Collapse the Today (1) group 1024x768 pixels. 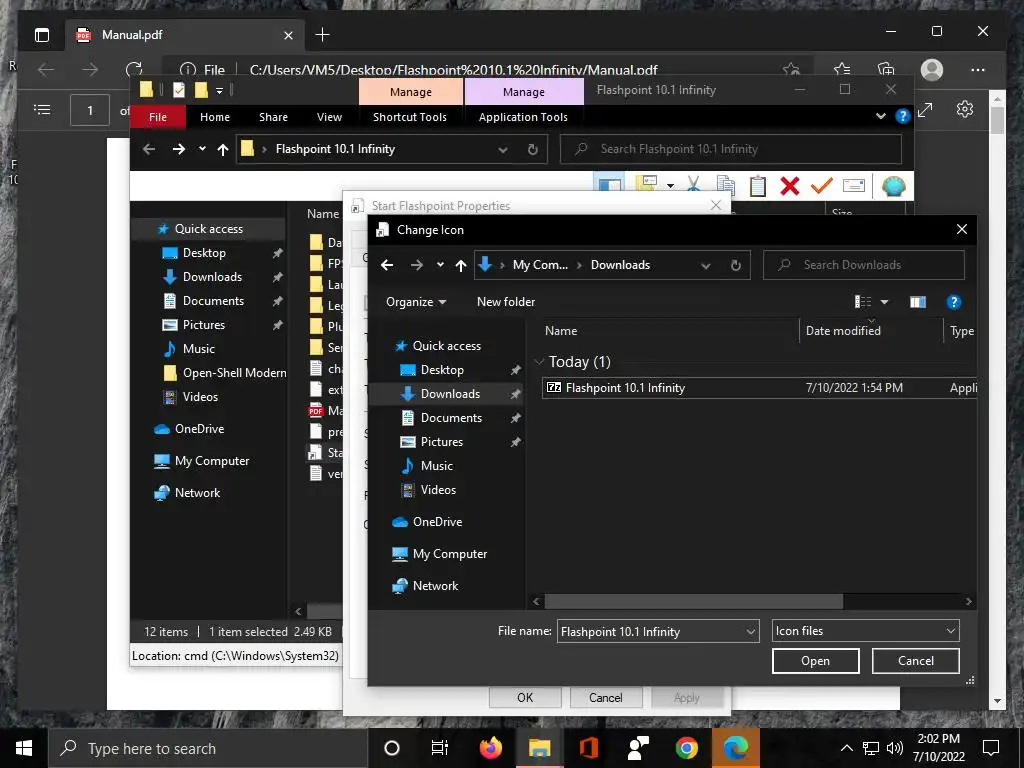pyautogui.click(x=539, y=362)
